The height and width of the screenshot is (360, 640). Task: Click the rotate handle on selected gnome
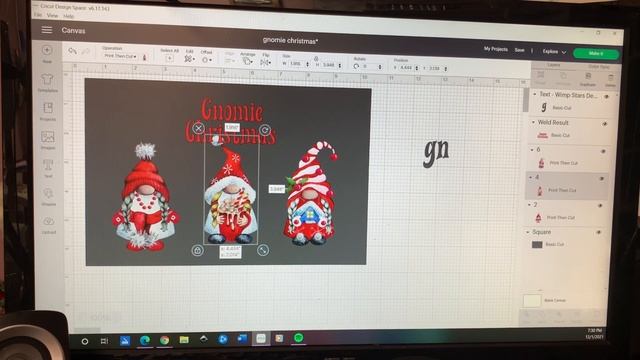coord(265,130)
